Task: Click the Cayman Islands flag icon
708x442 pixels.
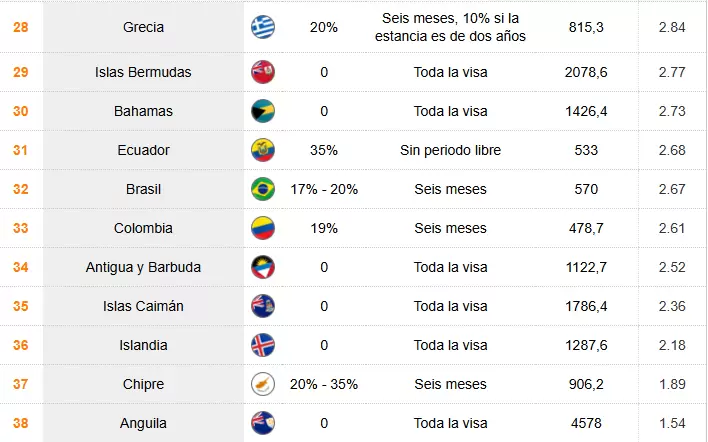Action: [263, 306]
